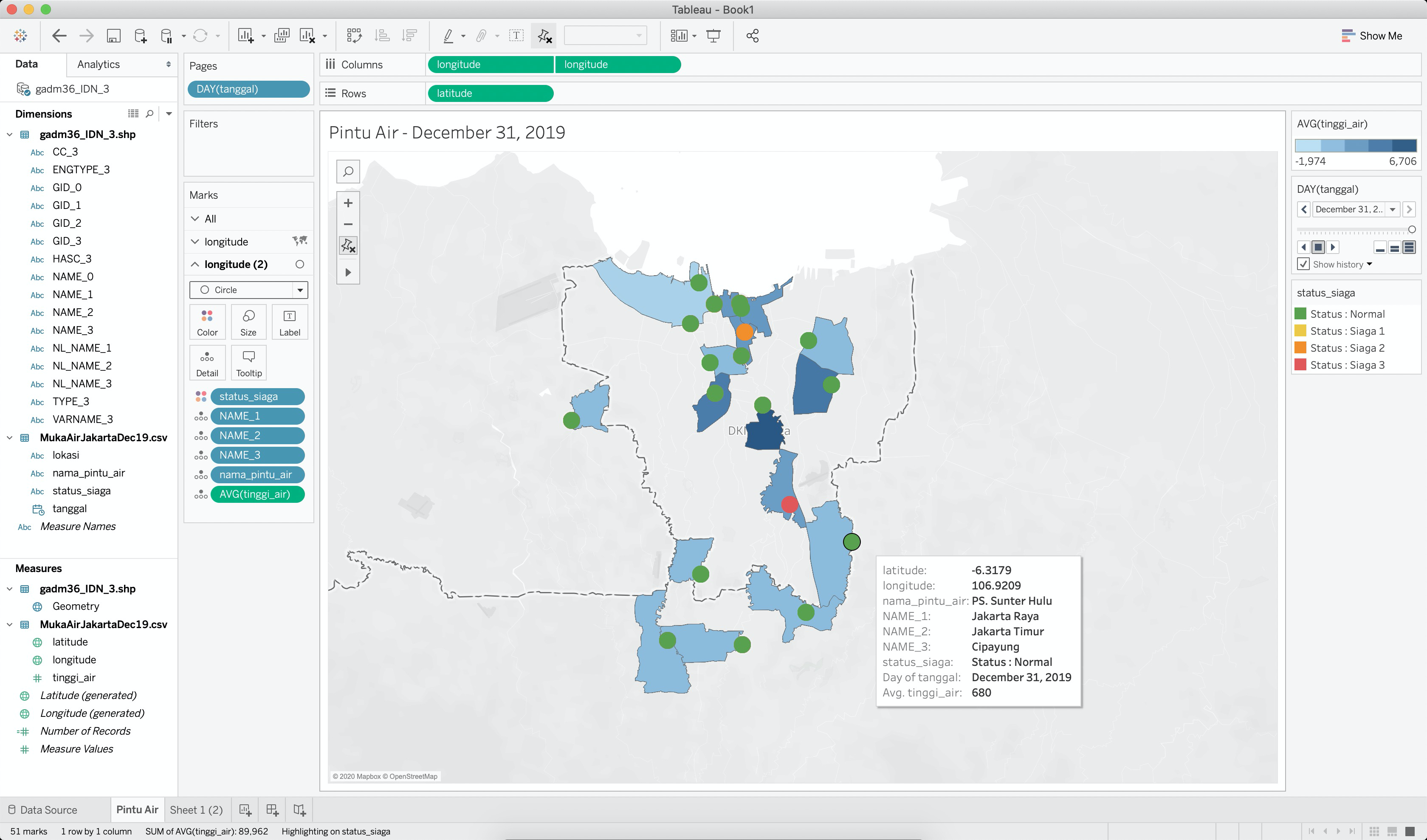Click the Swap Rows and Columns icon
Viewport: 1427px width, 840px height.
click(x=355, y=36)
